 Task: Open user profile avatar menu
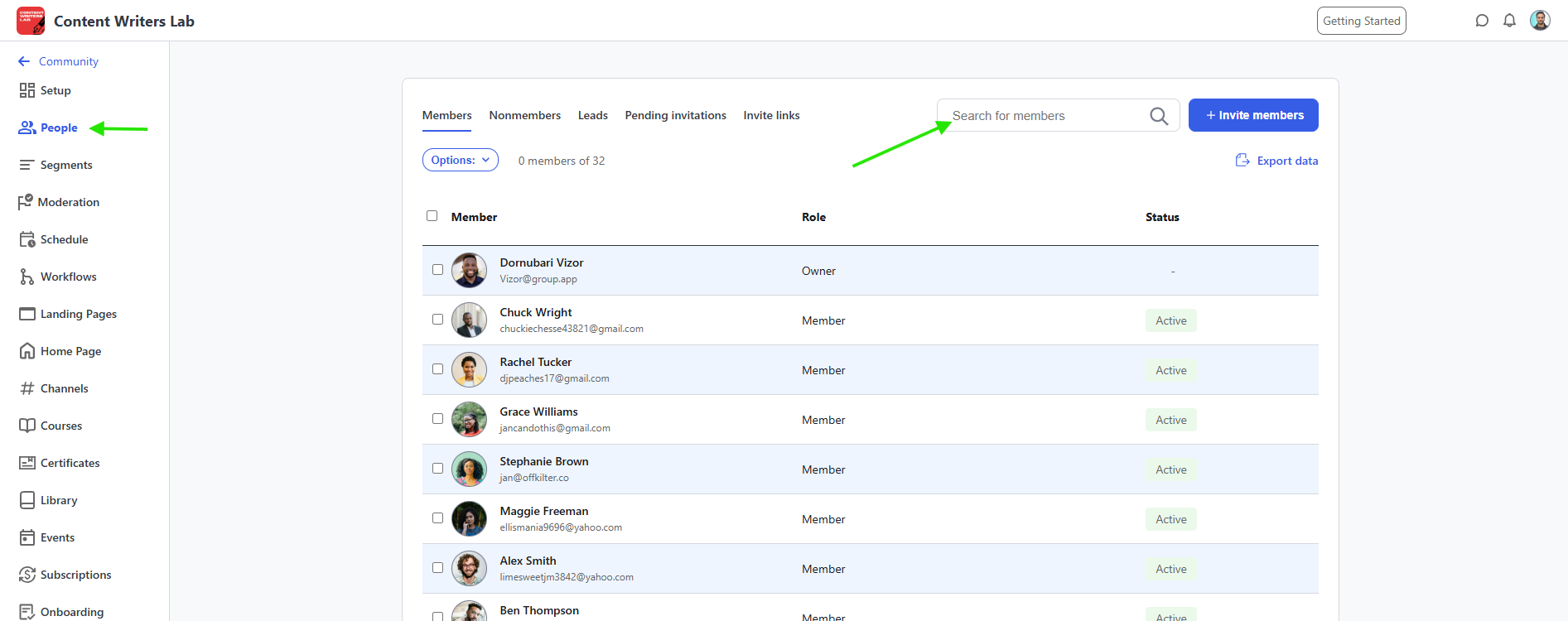pyautogui.click(x=1540, y=21)
